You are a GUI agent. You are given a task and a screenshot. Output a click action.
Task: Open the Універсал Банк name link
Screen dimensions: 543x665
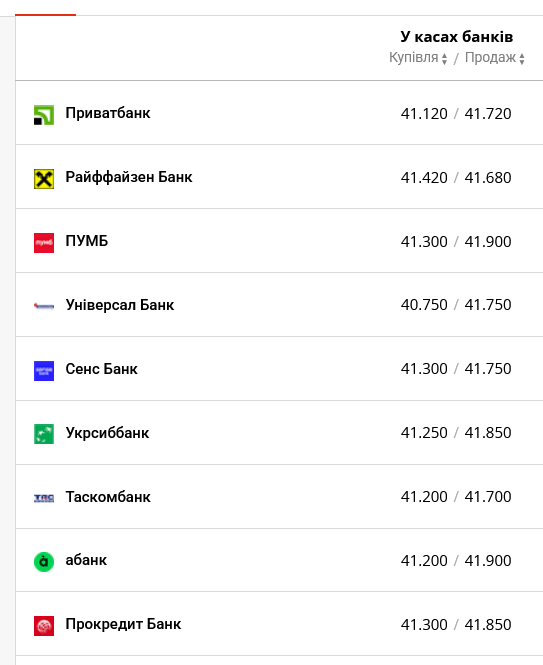tap(120, 305)
